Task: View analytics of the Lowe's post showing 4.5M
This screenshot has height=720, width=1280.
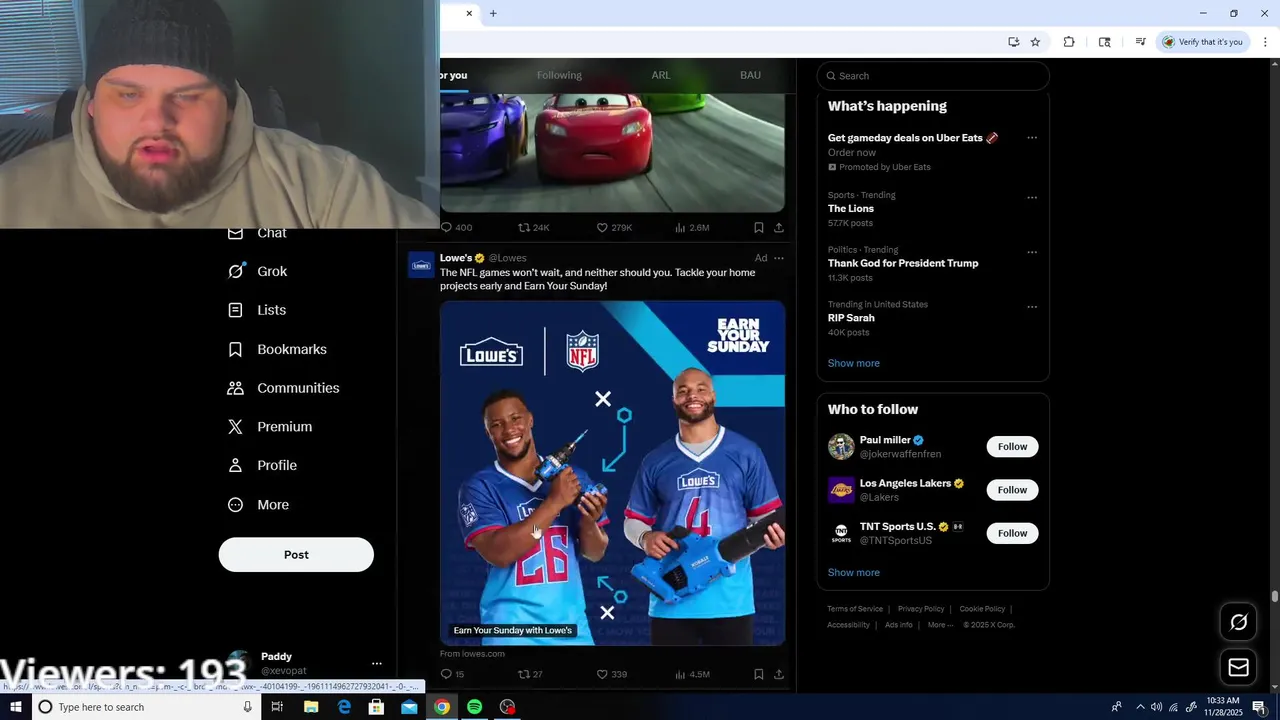Action: pos(692,674)
